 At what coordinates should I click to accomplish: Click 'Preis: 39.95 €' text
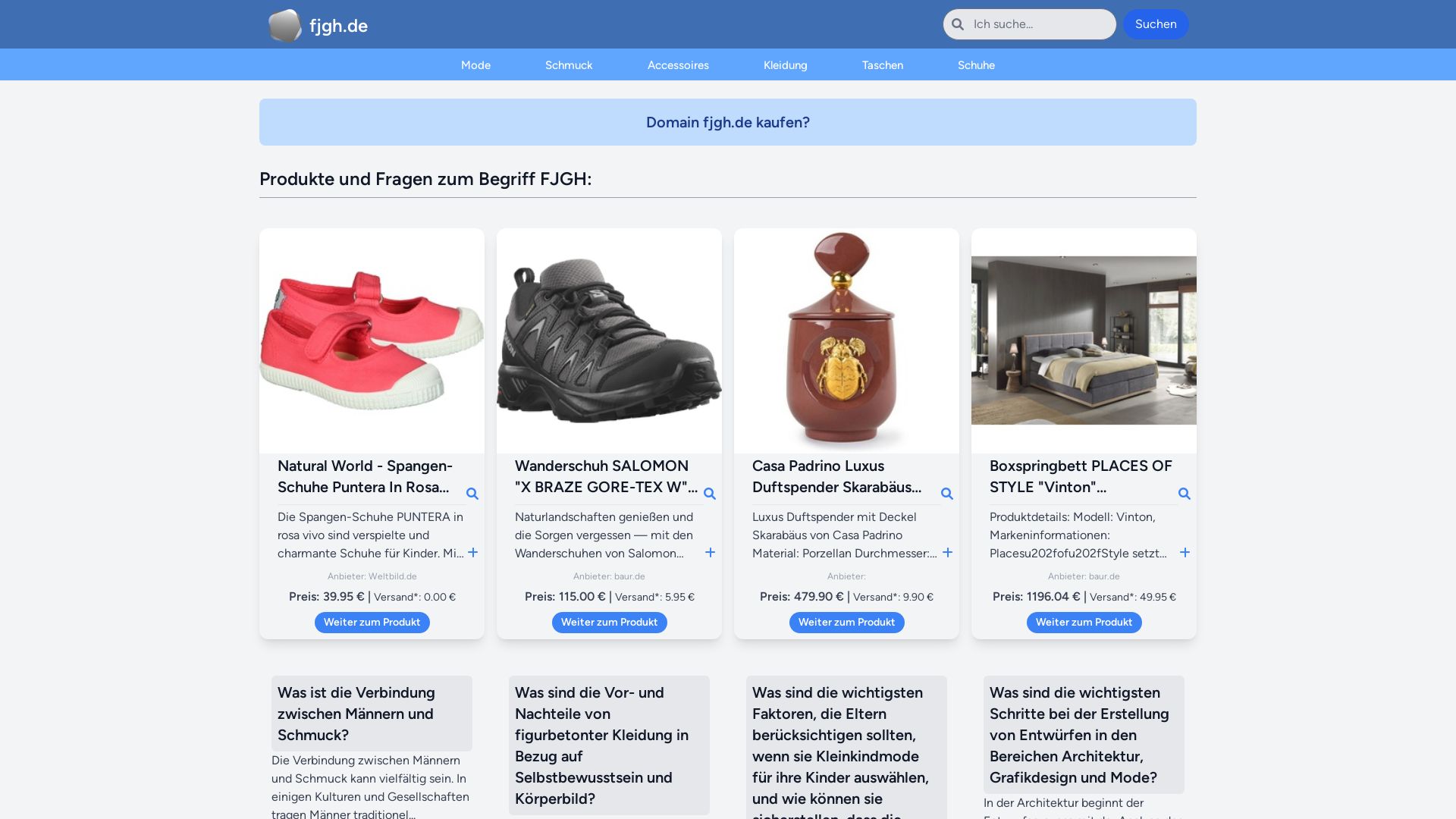(x=327, y=597)
